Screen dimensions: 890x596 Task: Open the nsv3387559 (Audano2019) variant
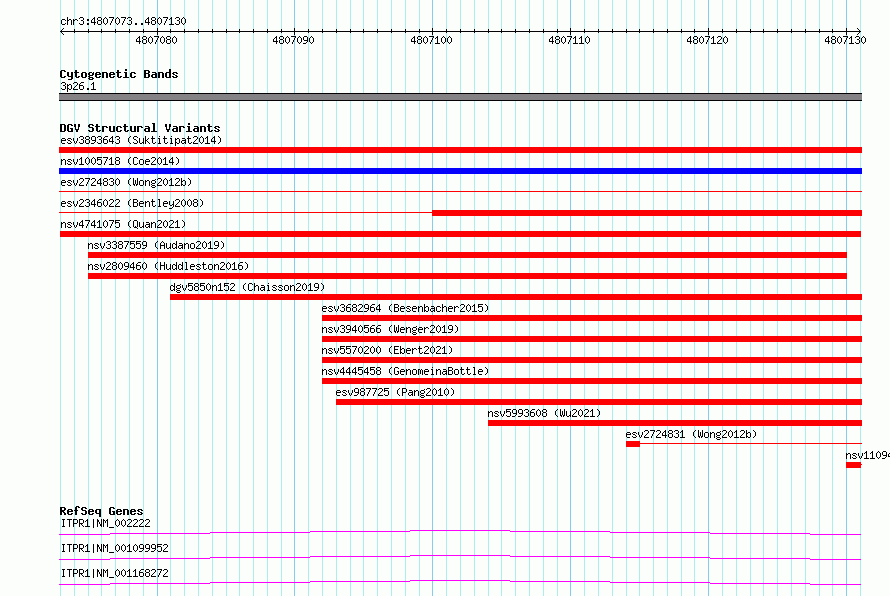[x=156, y=245]
